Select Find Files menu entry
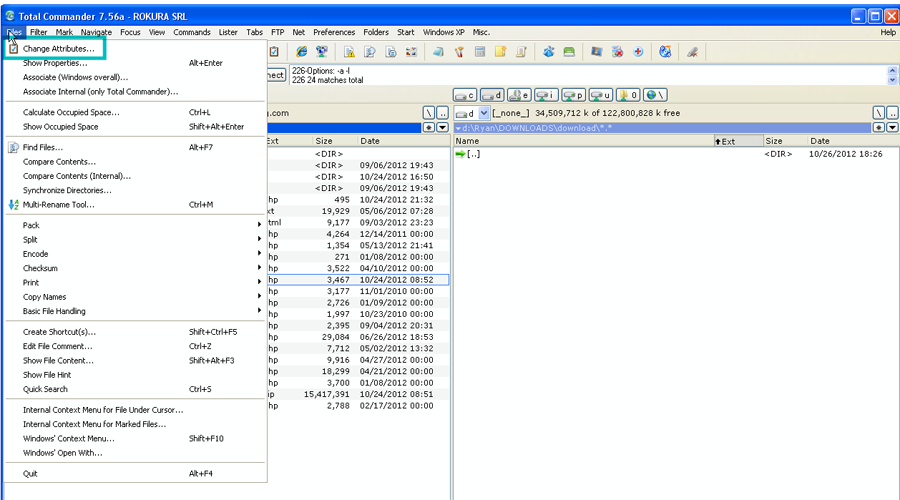The width and height of the screenshot is (900, 500). click(135, 147)
